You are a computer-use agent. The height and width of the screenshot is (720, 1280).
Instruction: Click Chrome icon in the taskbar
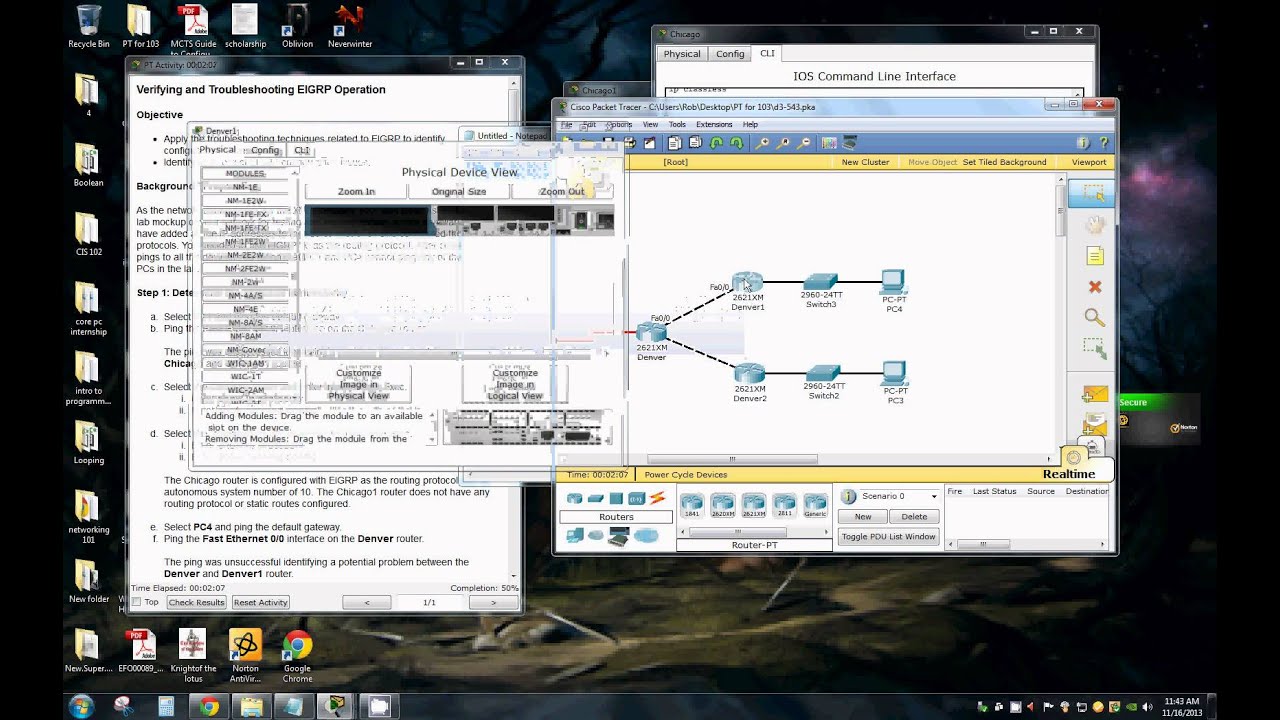pyautogui.click(x=209, y=707)
